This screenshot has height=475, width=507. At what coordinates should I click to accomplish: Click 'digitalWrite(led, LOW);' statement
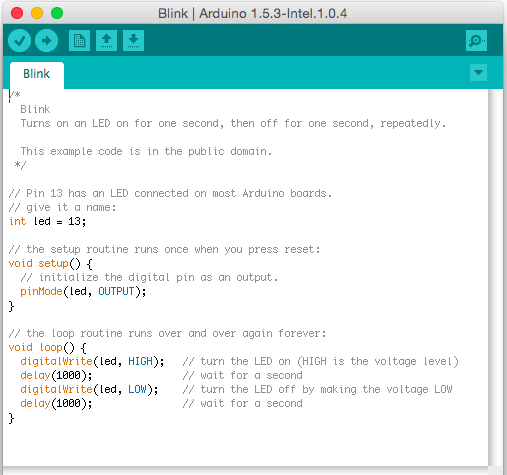pos(89,390)
